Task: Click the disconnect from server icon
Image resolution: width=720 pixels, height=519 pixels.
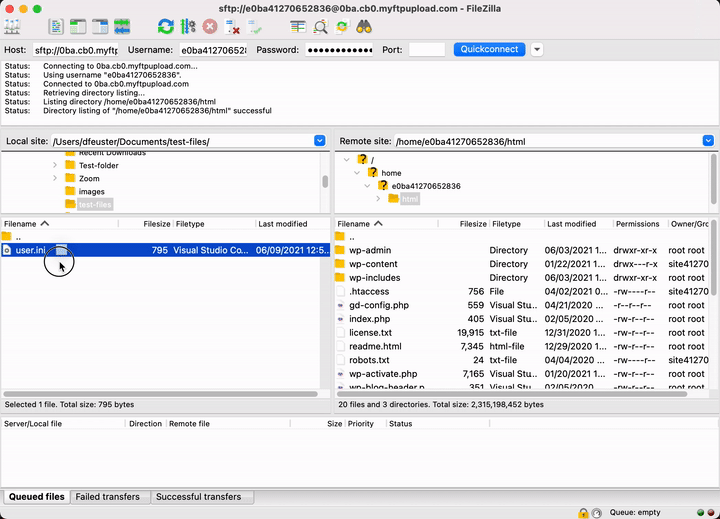Action: pos(232,27)
